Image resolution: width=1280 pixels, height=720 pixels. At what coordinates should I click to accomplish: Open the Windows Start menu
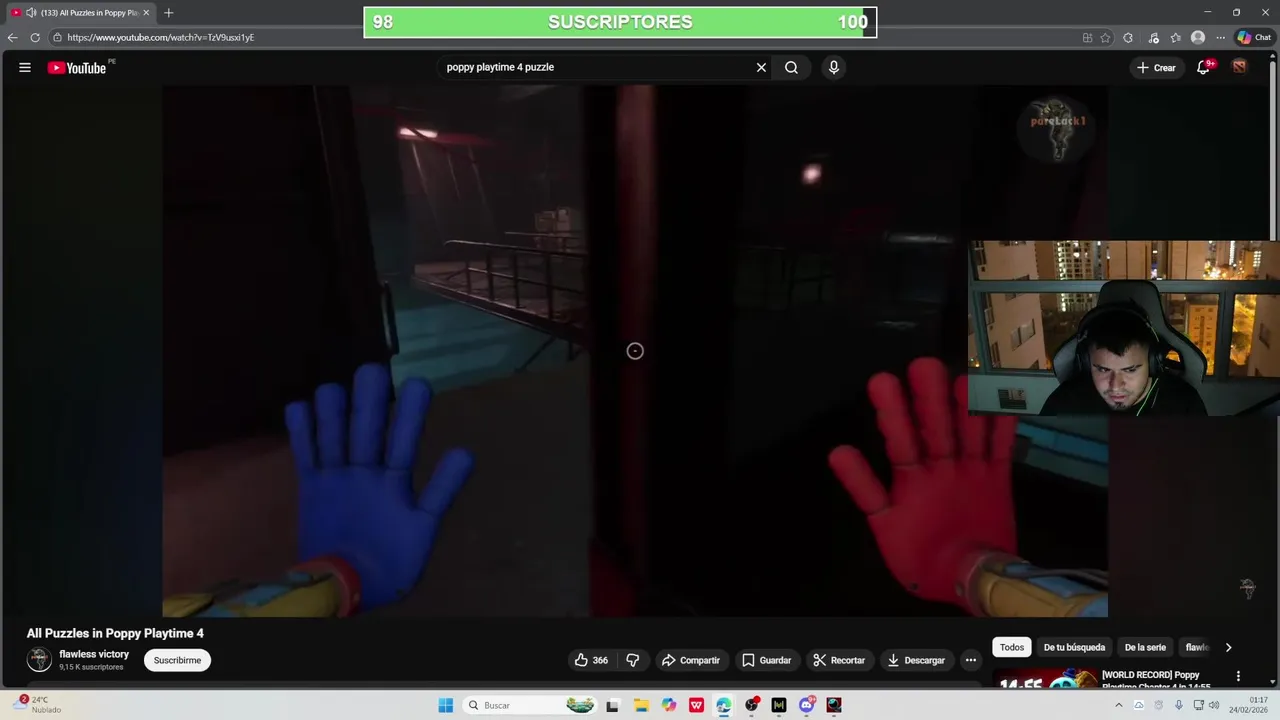(446, 705)
